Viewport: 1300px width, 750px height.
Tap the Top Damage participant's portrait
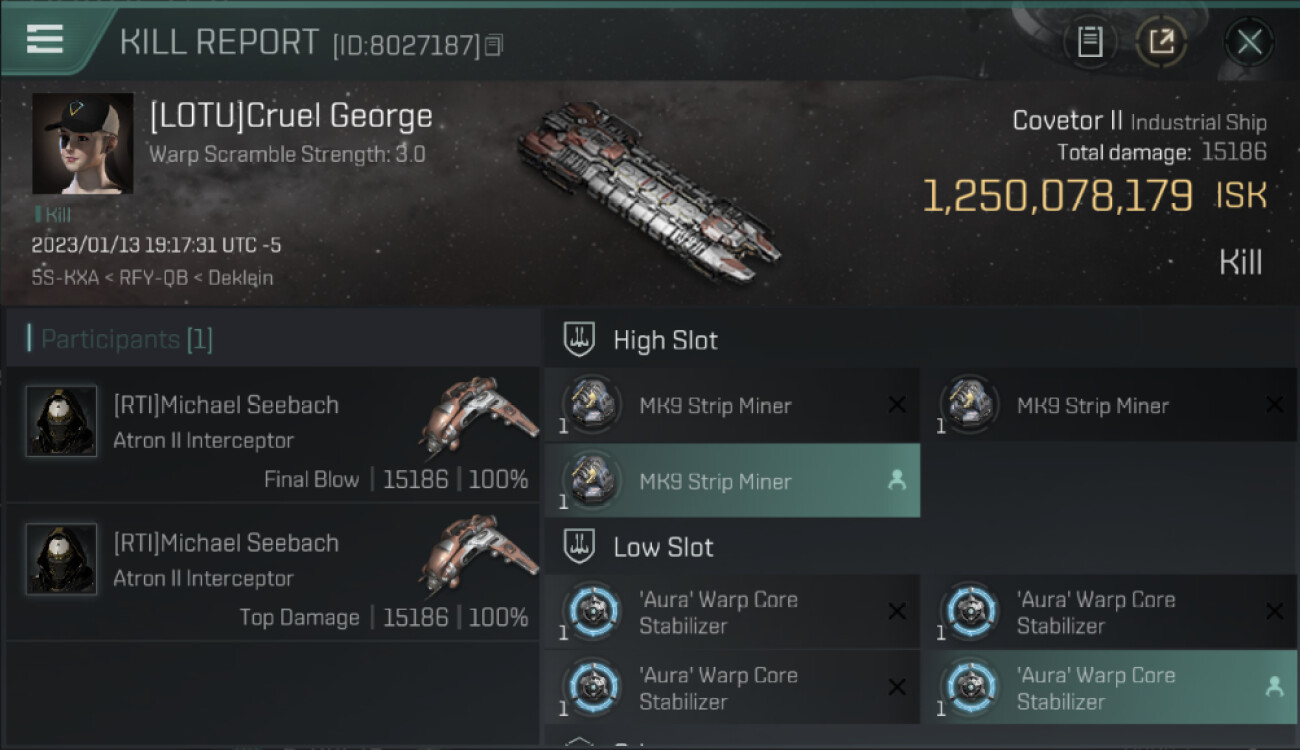(62, 560)
